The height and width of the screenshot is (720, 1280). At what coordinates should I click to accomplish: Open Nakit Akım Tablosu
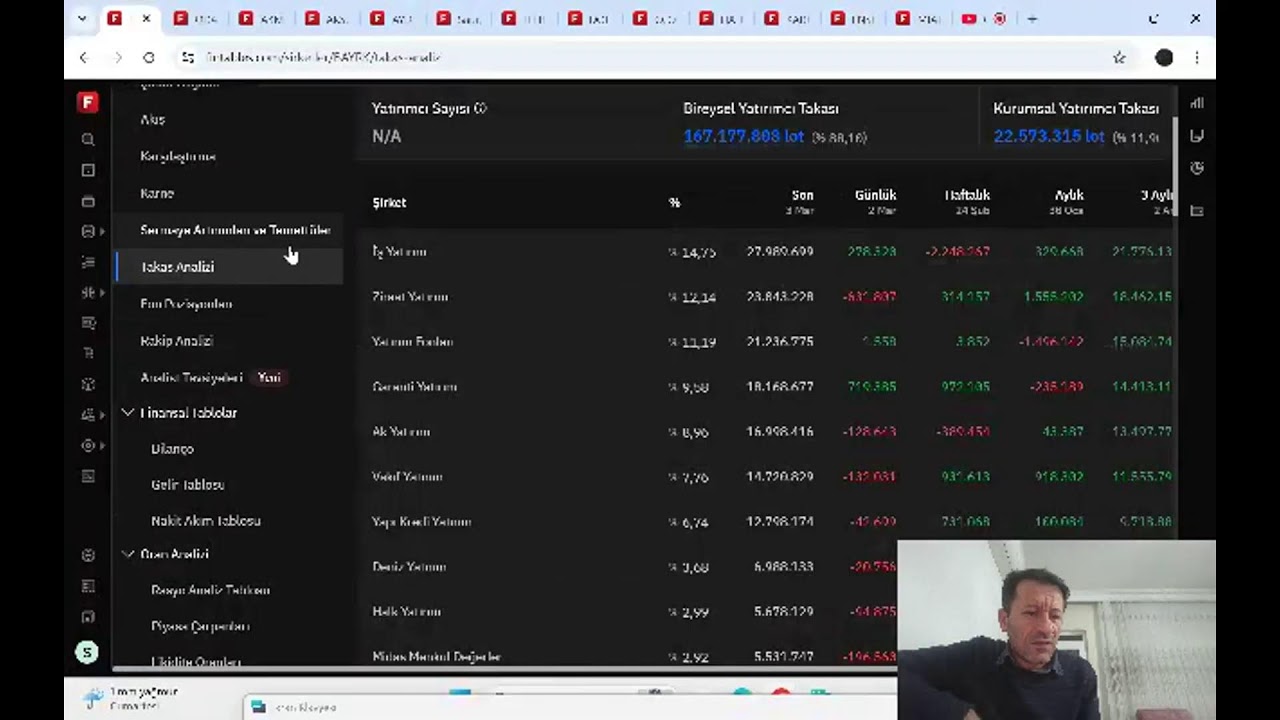pyautogui.click(x=205, y=521)
